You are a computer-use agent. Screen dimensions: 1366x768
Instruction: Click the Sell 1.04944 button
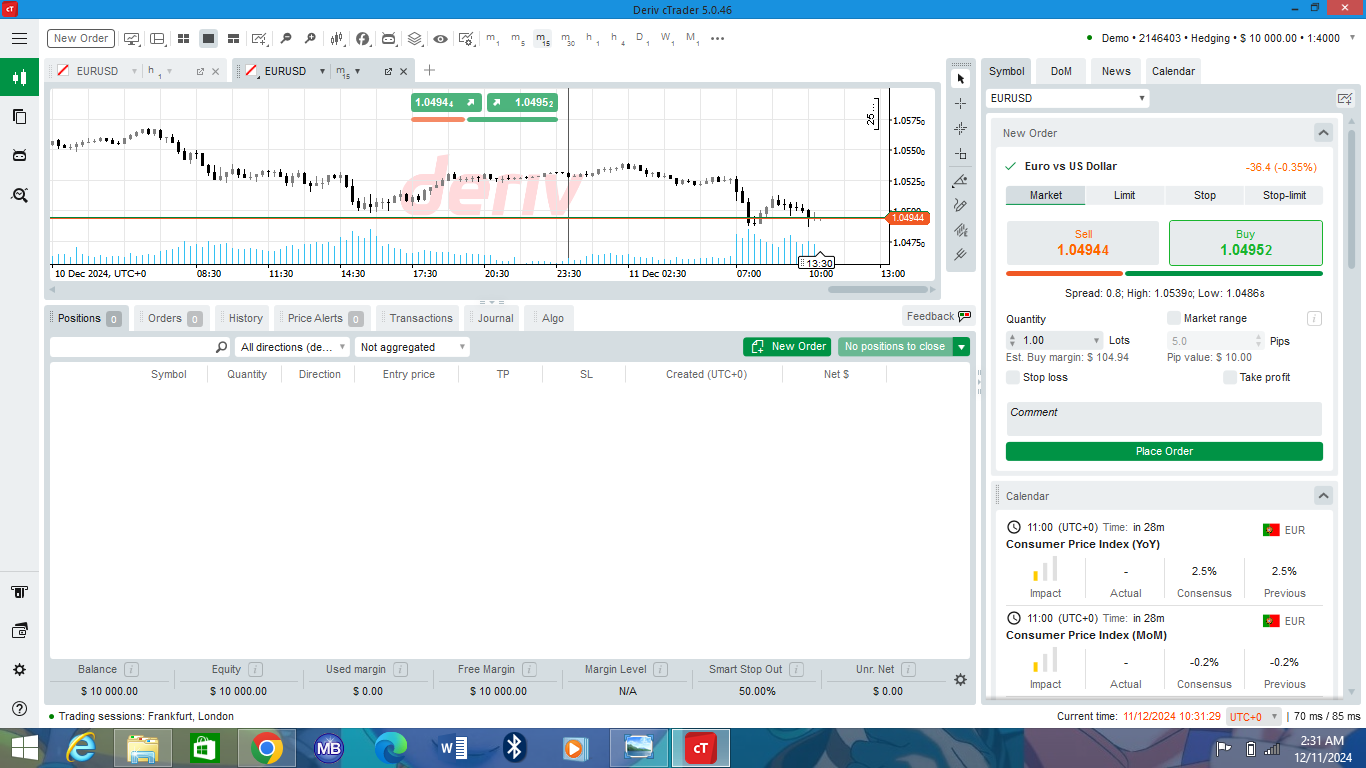pos(1083,243)
